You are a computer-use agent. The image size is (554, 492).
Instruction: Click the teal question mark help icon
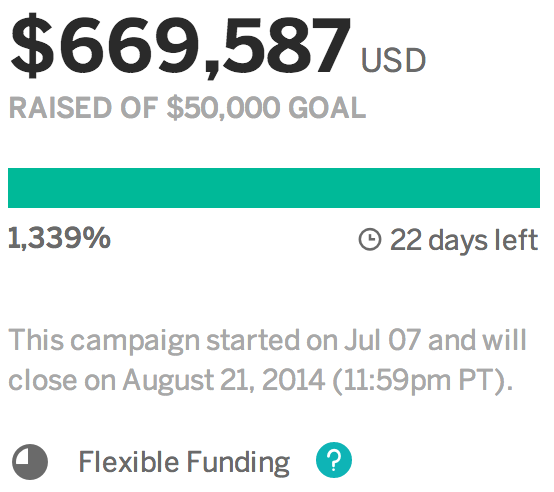point(334,460)
